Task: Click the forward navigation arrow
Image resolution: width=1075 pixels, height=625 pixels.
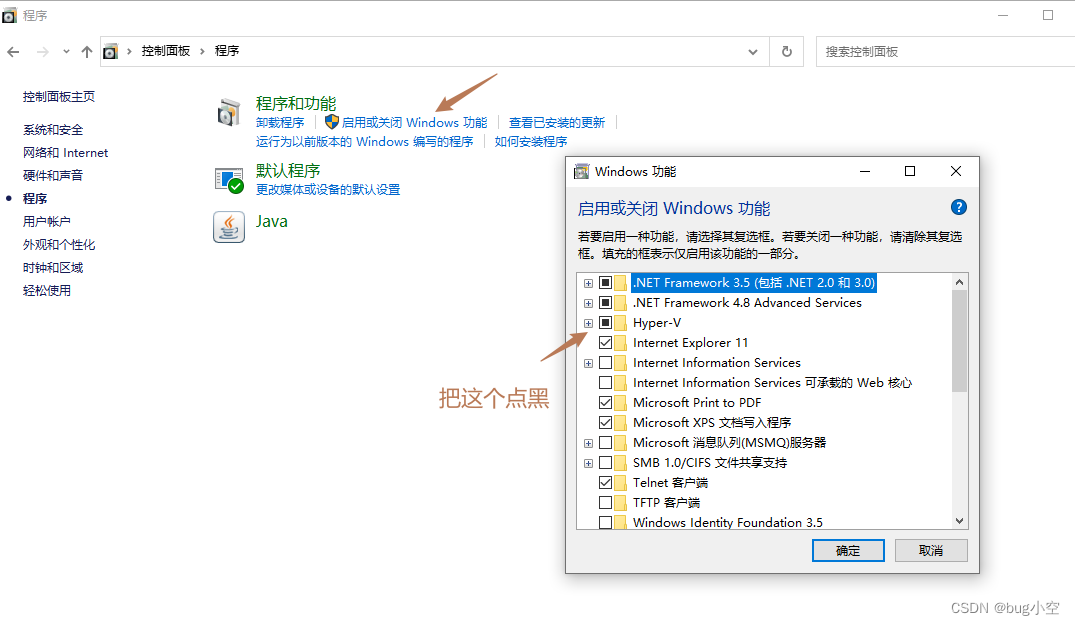Action: click(x=43, y=51)
